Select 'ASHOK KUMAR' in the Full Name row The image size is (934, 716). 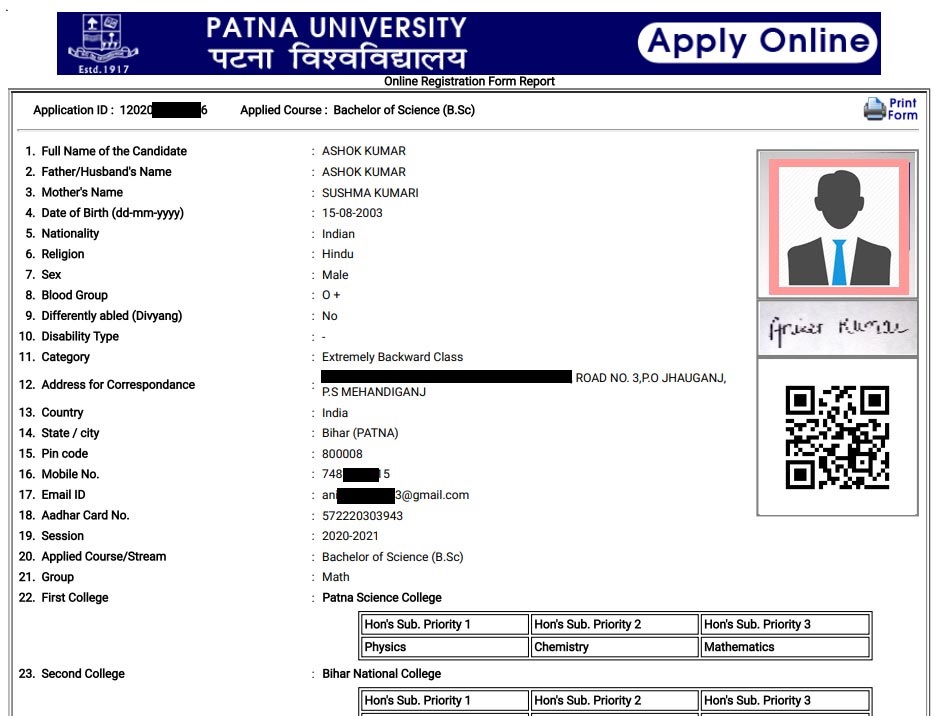click(364, 151)
